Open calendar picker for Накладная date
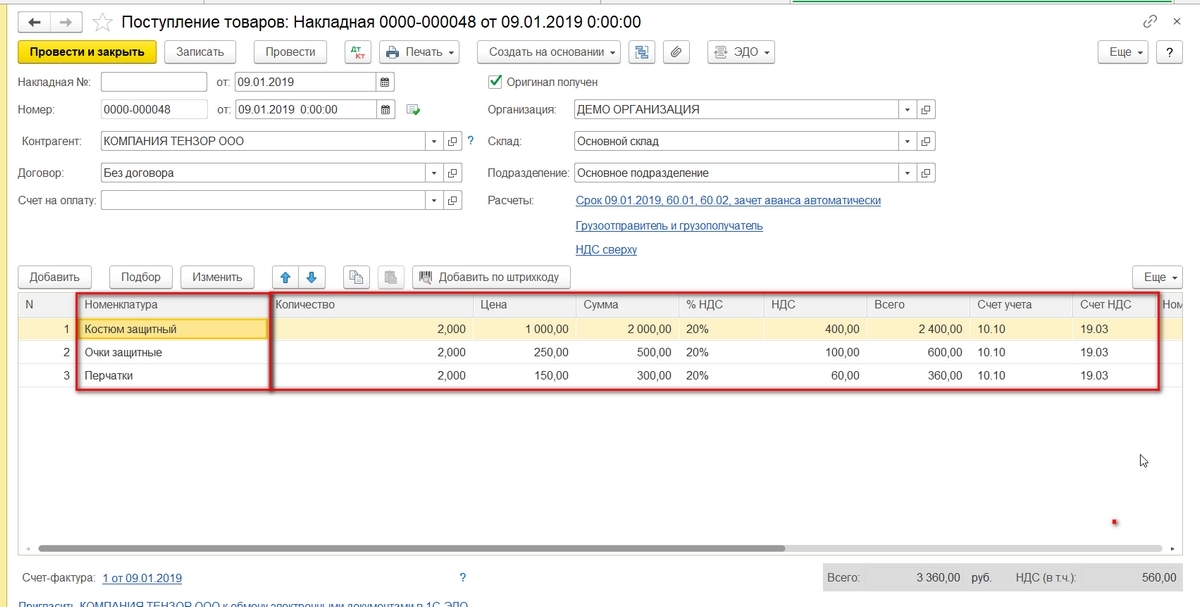The image size is (1200, 607). pos(385,82)
